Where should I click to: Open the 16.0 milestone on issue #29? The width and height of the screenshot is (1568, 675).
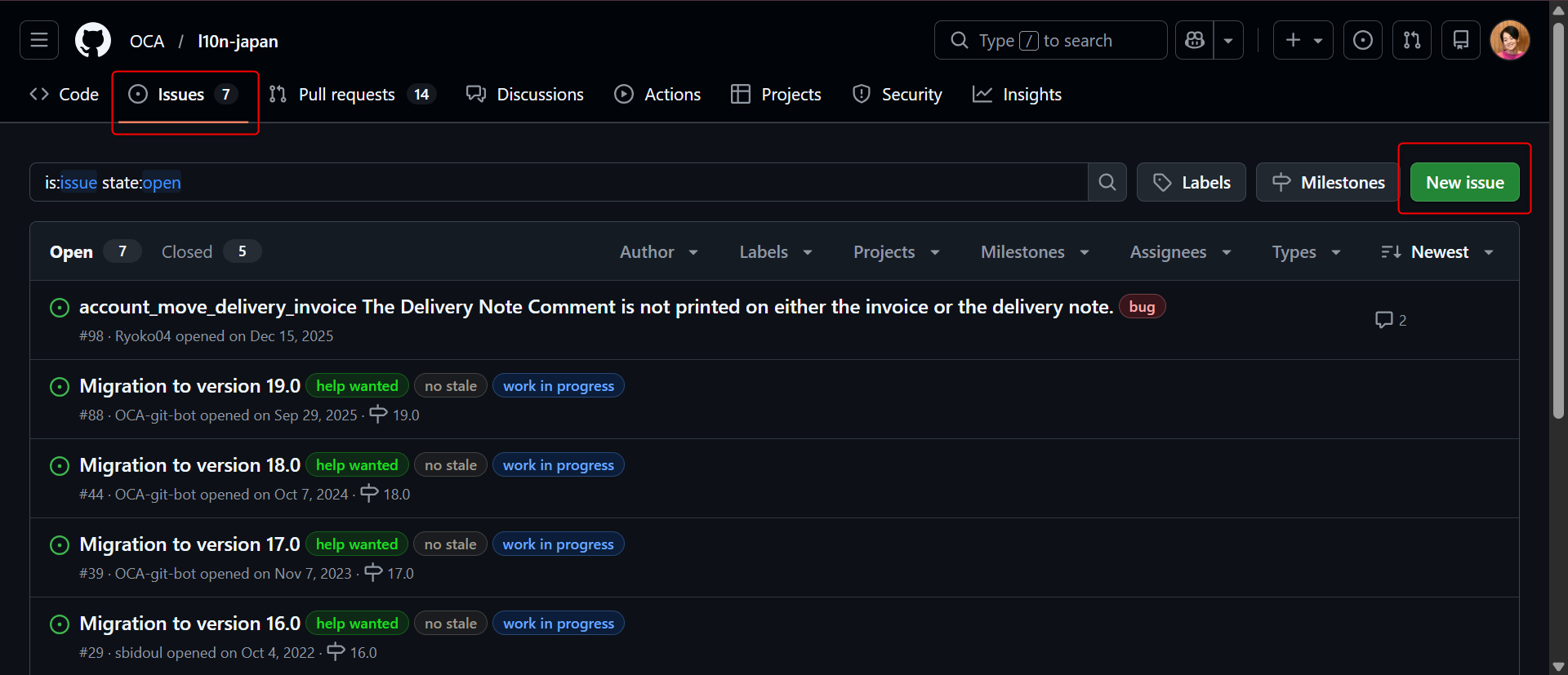[x=352, y=652]
